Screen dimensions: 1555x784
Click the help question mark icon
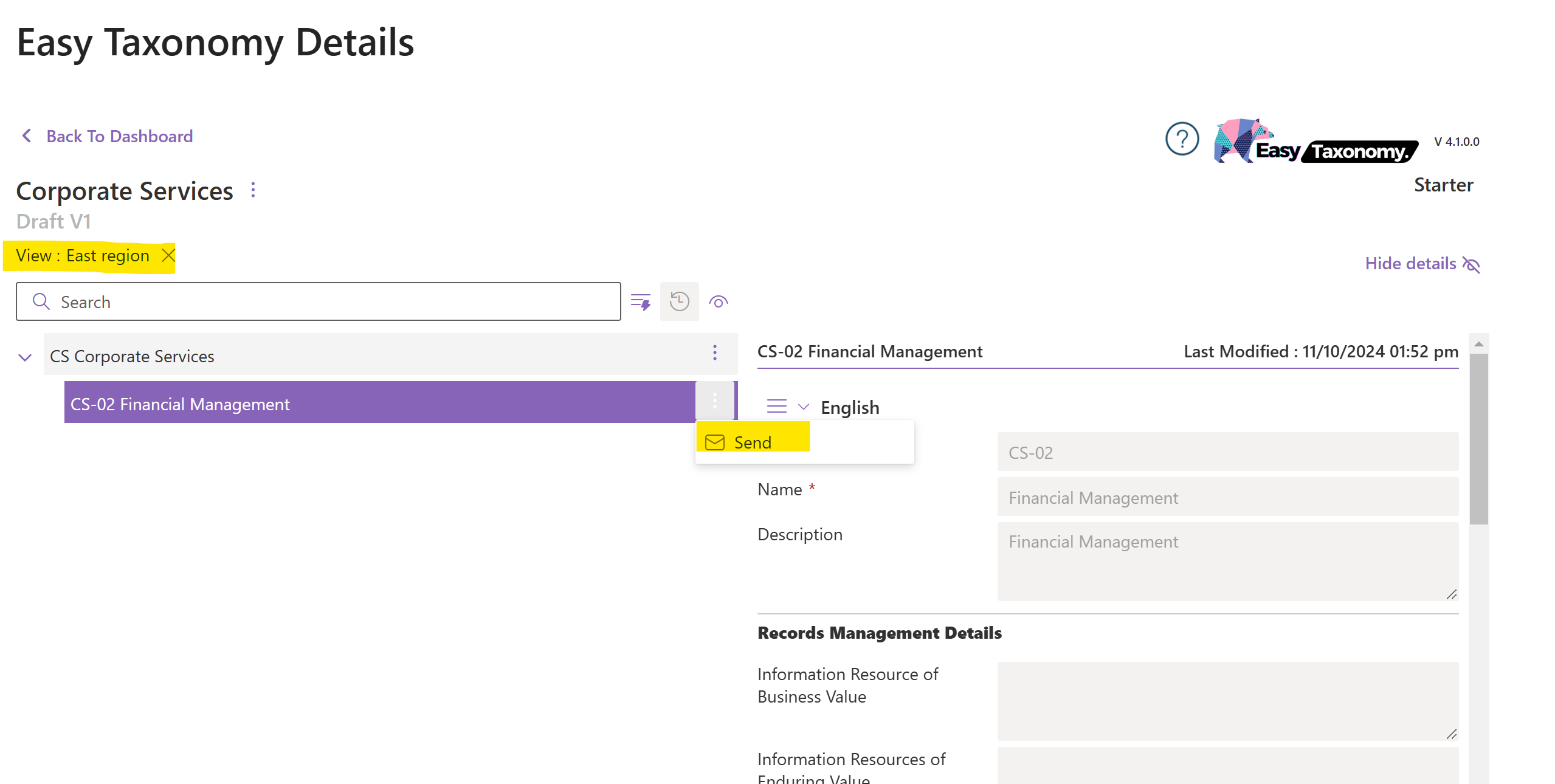(x=1181, y=139)
